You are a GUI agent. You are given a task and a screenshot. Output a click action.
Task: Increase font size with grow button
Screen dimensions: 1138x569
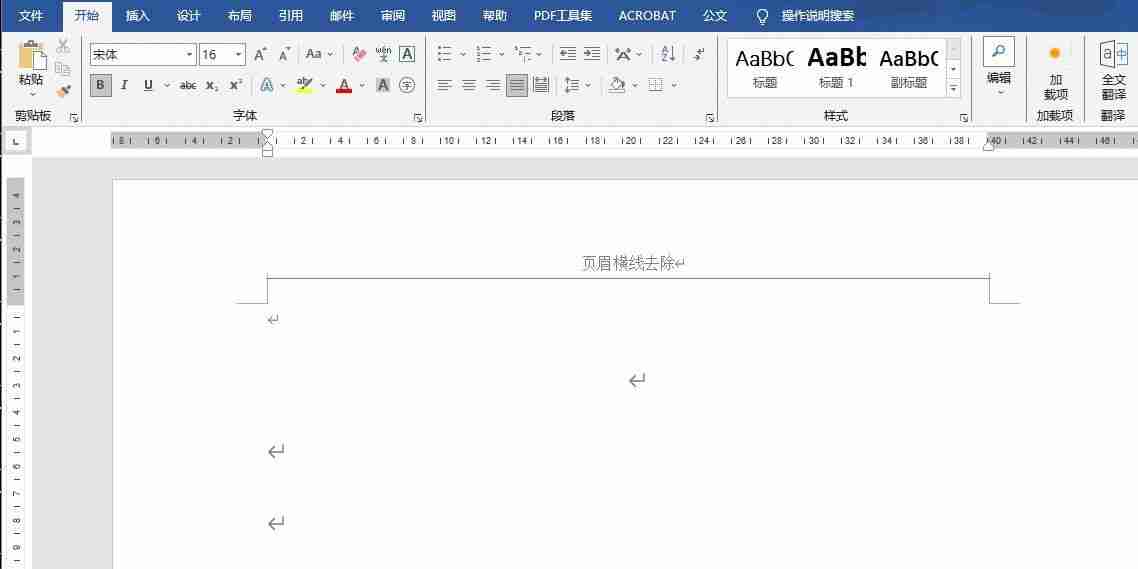261,54
